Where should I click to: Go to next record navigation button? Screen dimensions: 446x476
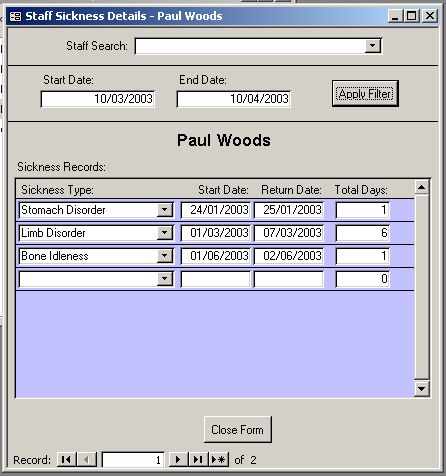(x=179, y=460)
